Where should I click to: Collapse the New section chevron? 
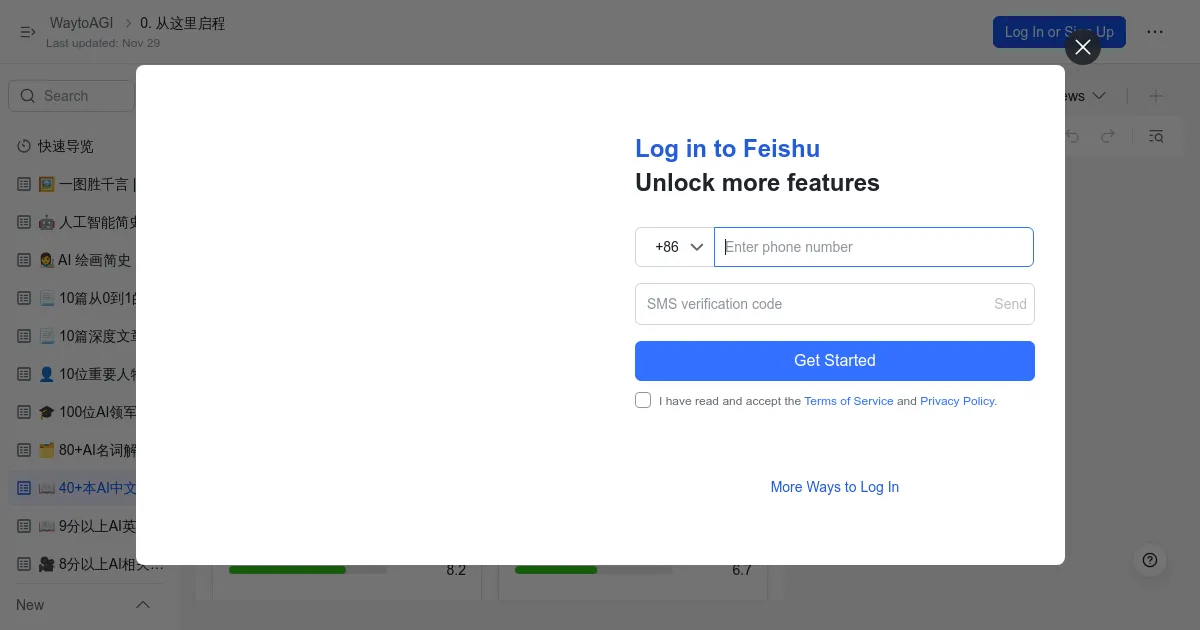tap(143, 605)
